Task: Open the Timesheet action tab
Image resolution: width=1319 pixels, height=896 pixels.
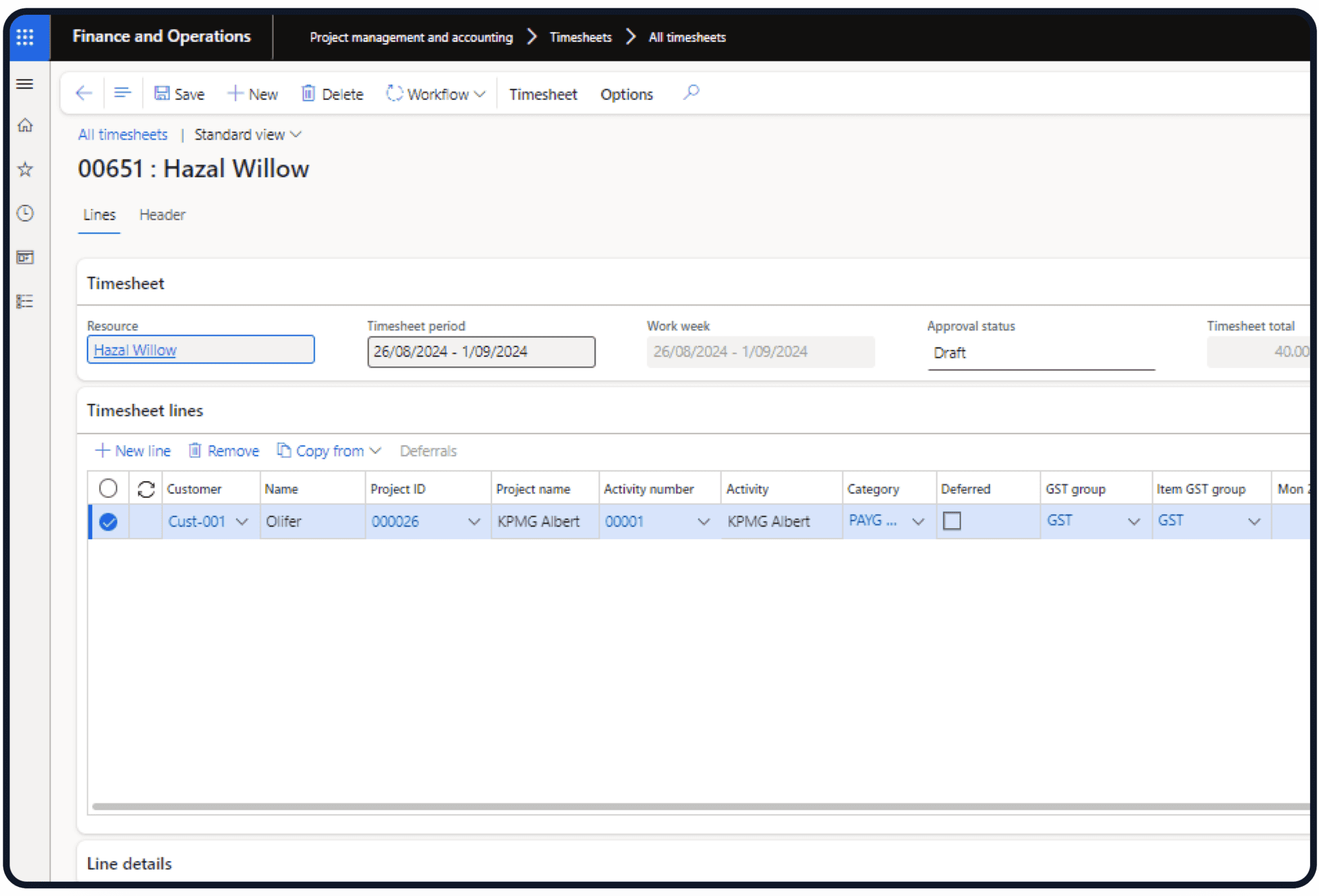Action: tap(543, 94)
